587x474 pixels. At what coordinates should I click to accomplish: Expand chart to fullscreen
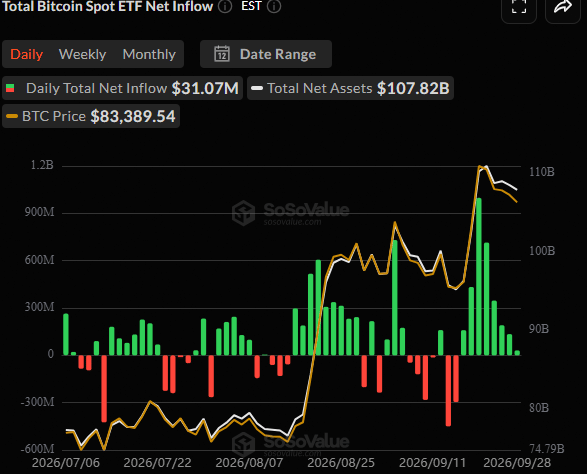pyautogui.click(x=519, y=7)
